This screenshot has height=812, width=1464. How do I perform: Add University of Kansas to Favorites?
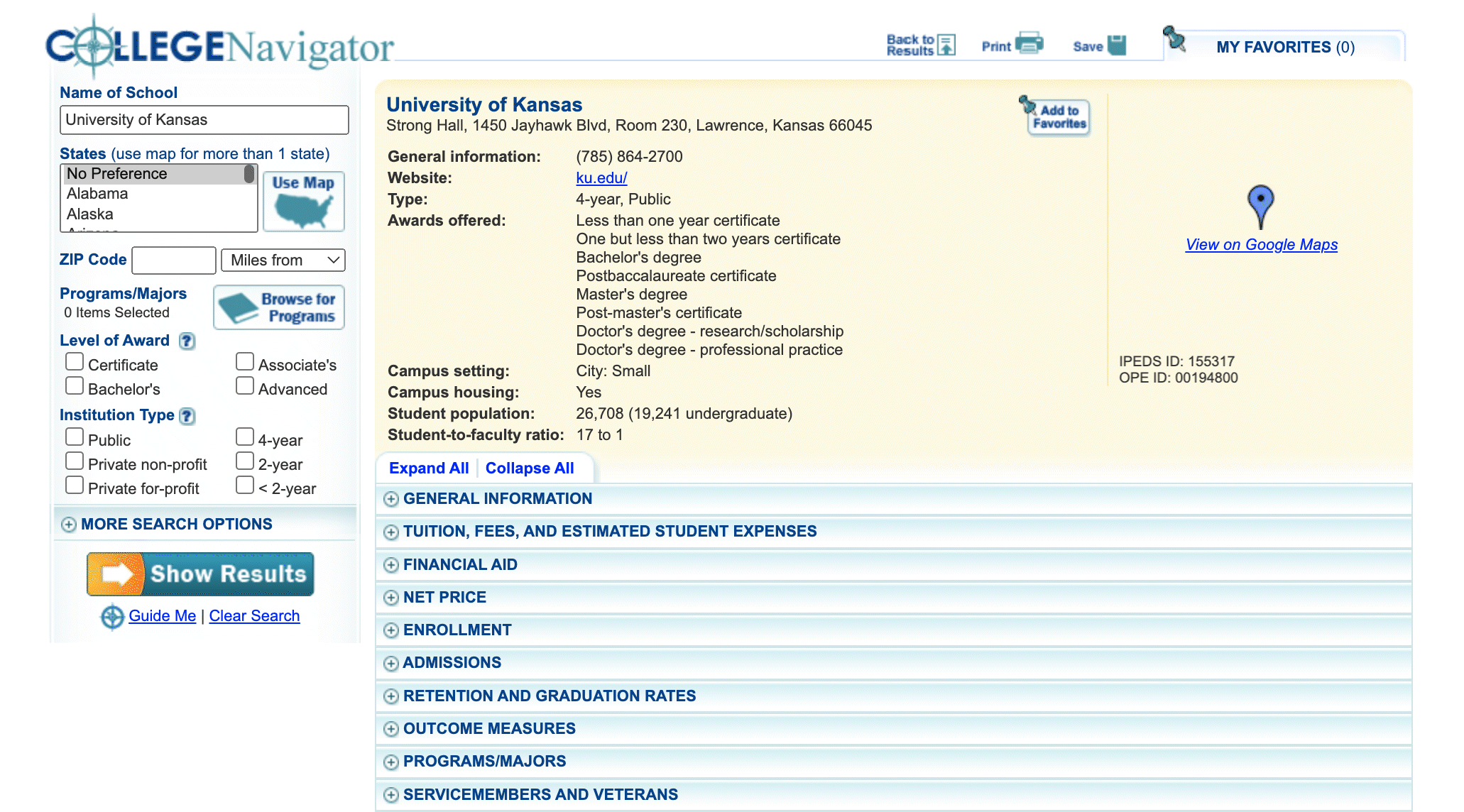(1055, 116)
